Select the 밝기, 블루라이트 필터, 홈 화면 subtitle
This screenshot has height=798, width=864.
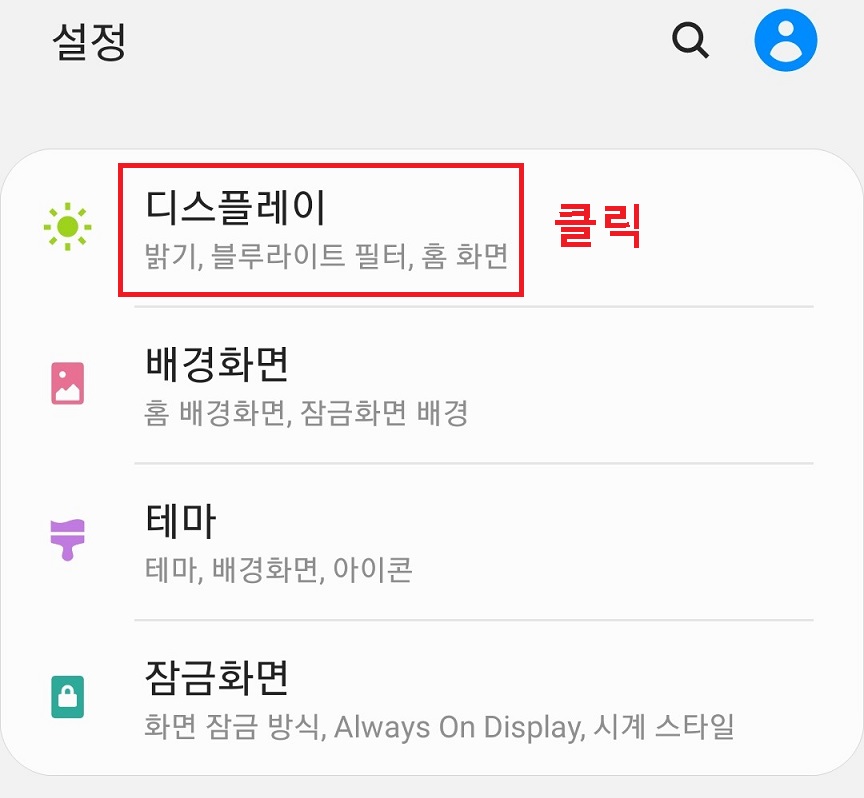326,256
